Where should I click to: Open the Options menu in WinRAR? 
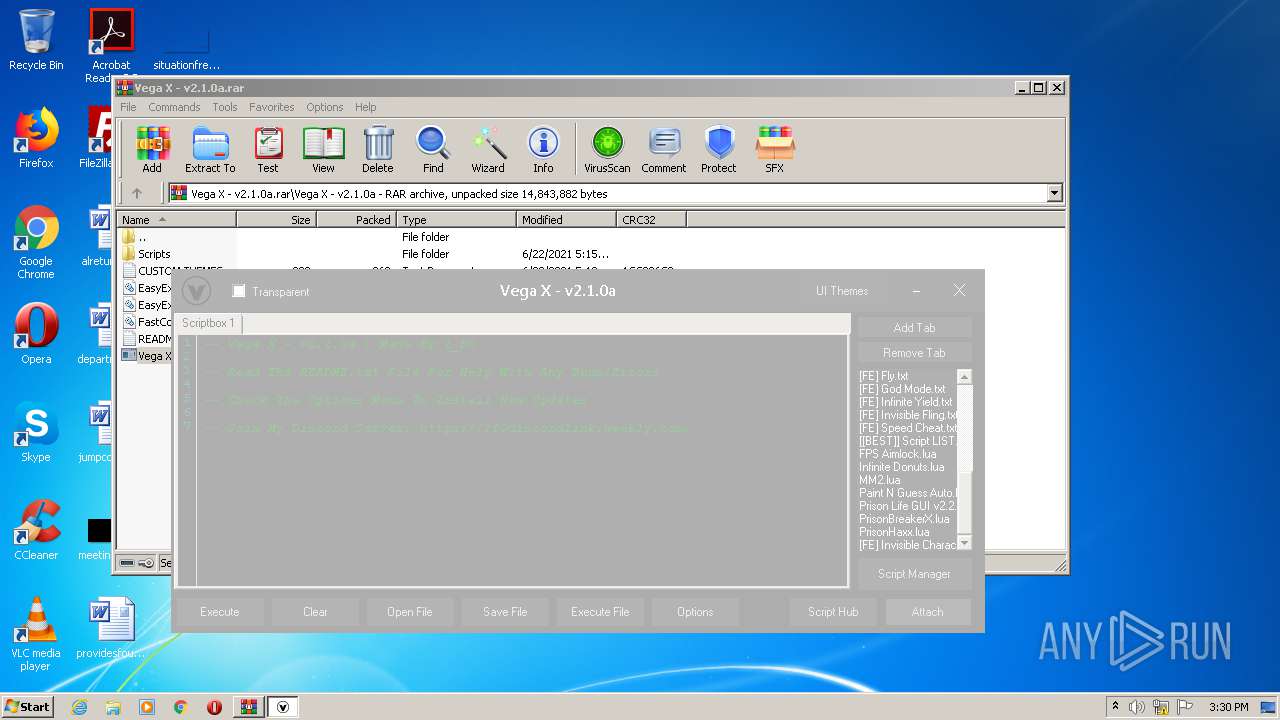(325, 107)
